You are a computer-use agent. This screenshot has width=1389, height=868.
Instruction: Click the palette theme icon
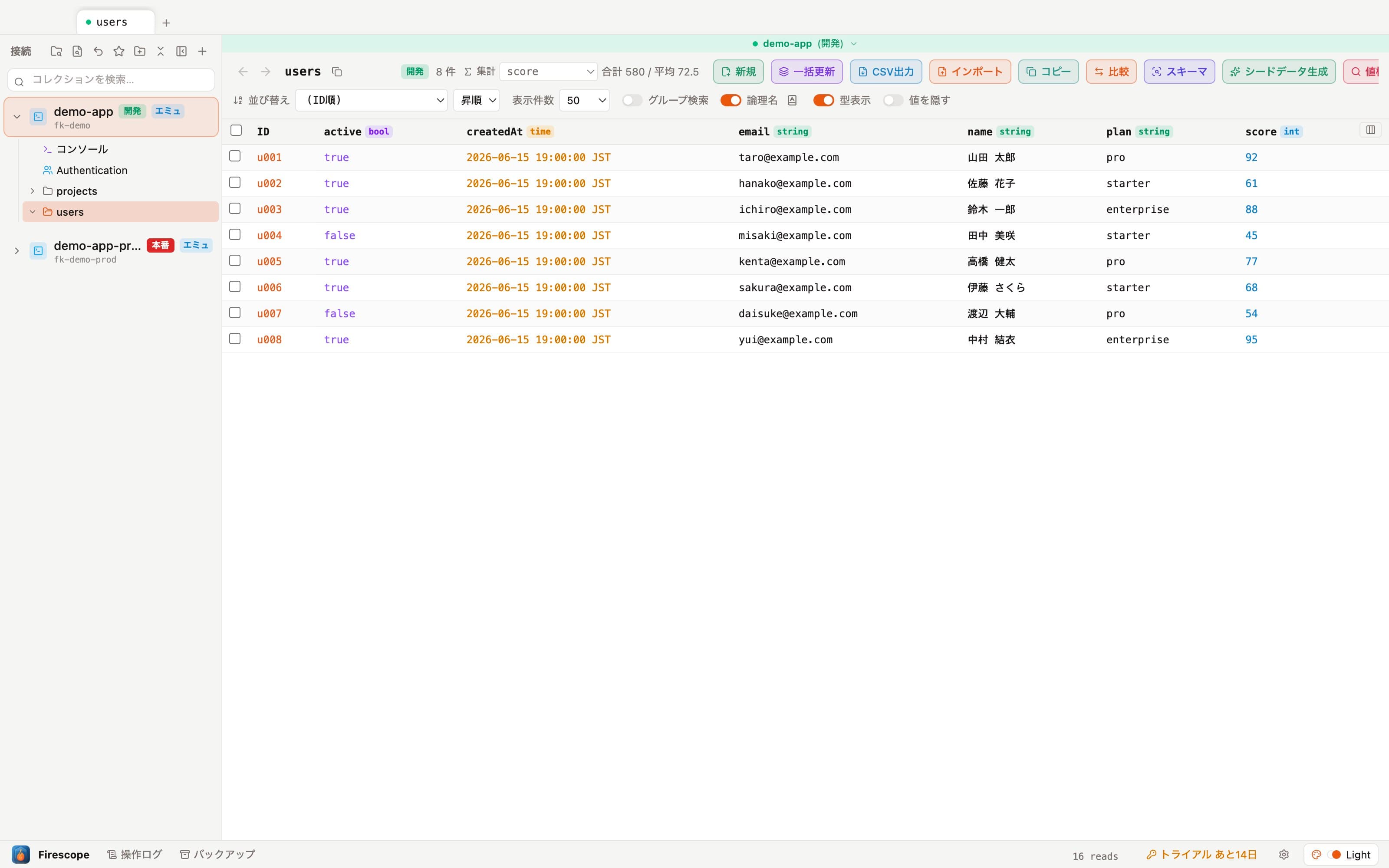coord(1317,855)
